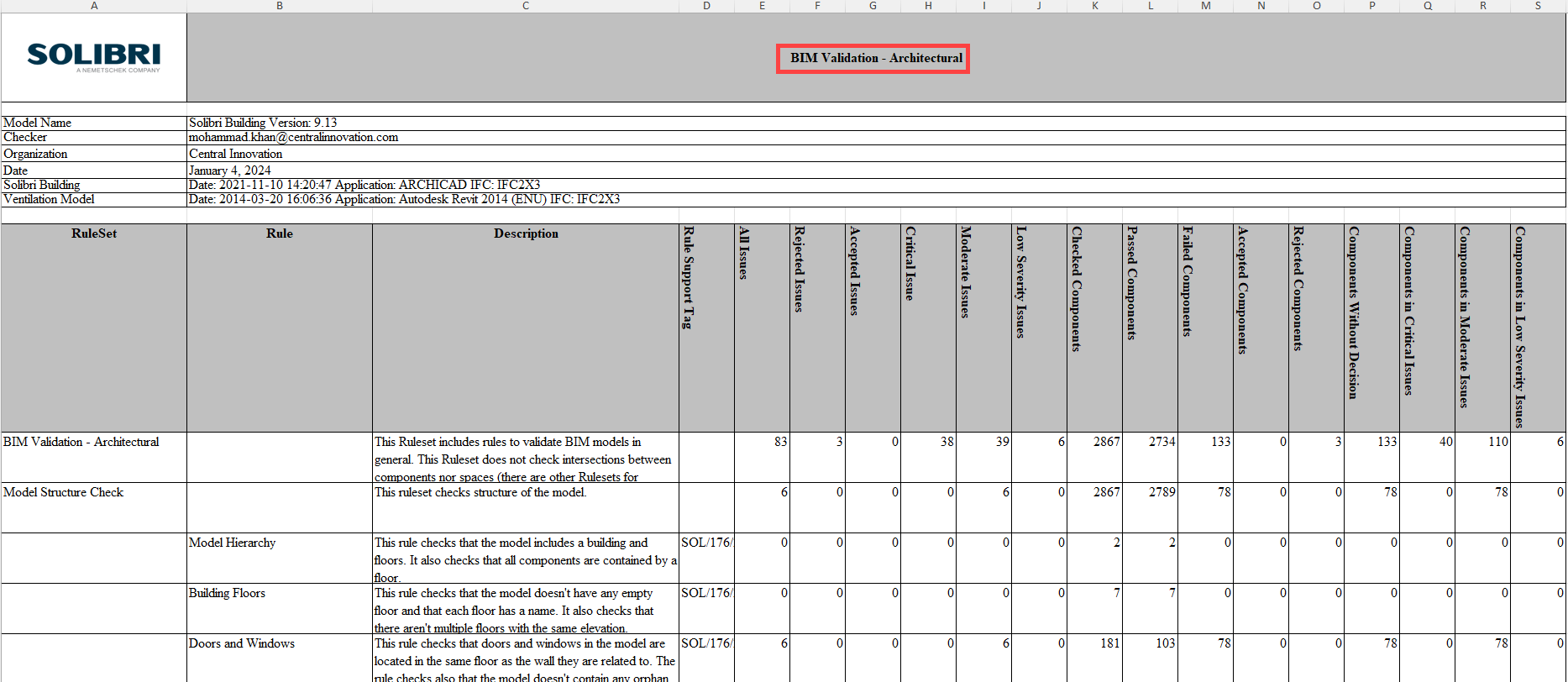Select 'This ruleset checks structure of the model.' cell

pyautogui.click(x=526, y=507)
